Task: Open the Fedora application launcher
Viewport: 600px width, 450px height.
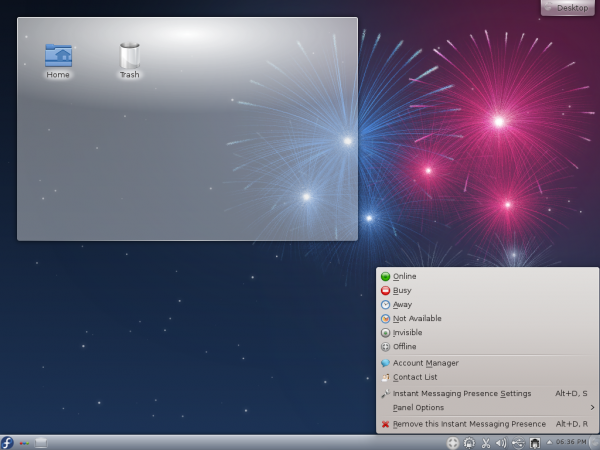Action: point(7,442)
